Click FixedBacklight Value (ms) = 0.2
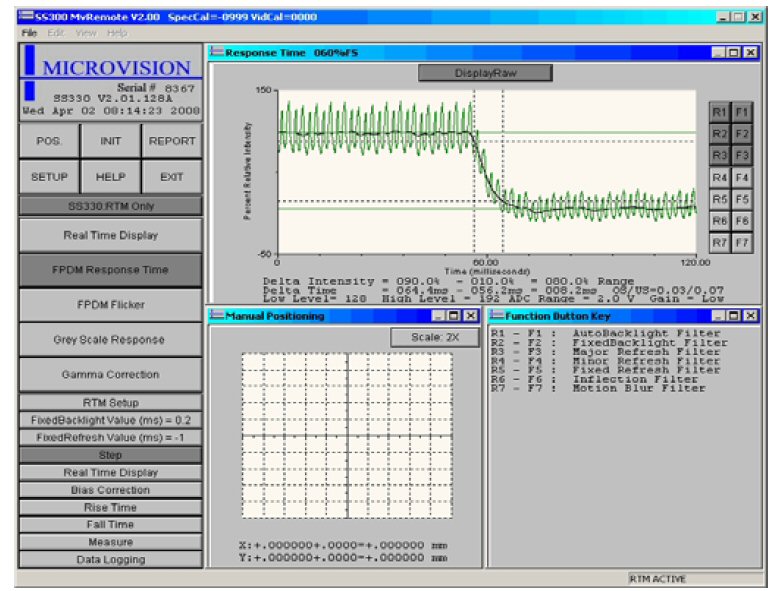This screenshot has height=591, width=773. [111, 420]
